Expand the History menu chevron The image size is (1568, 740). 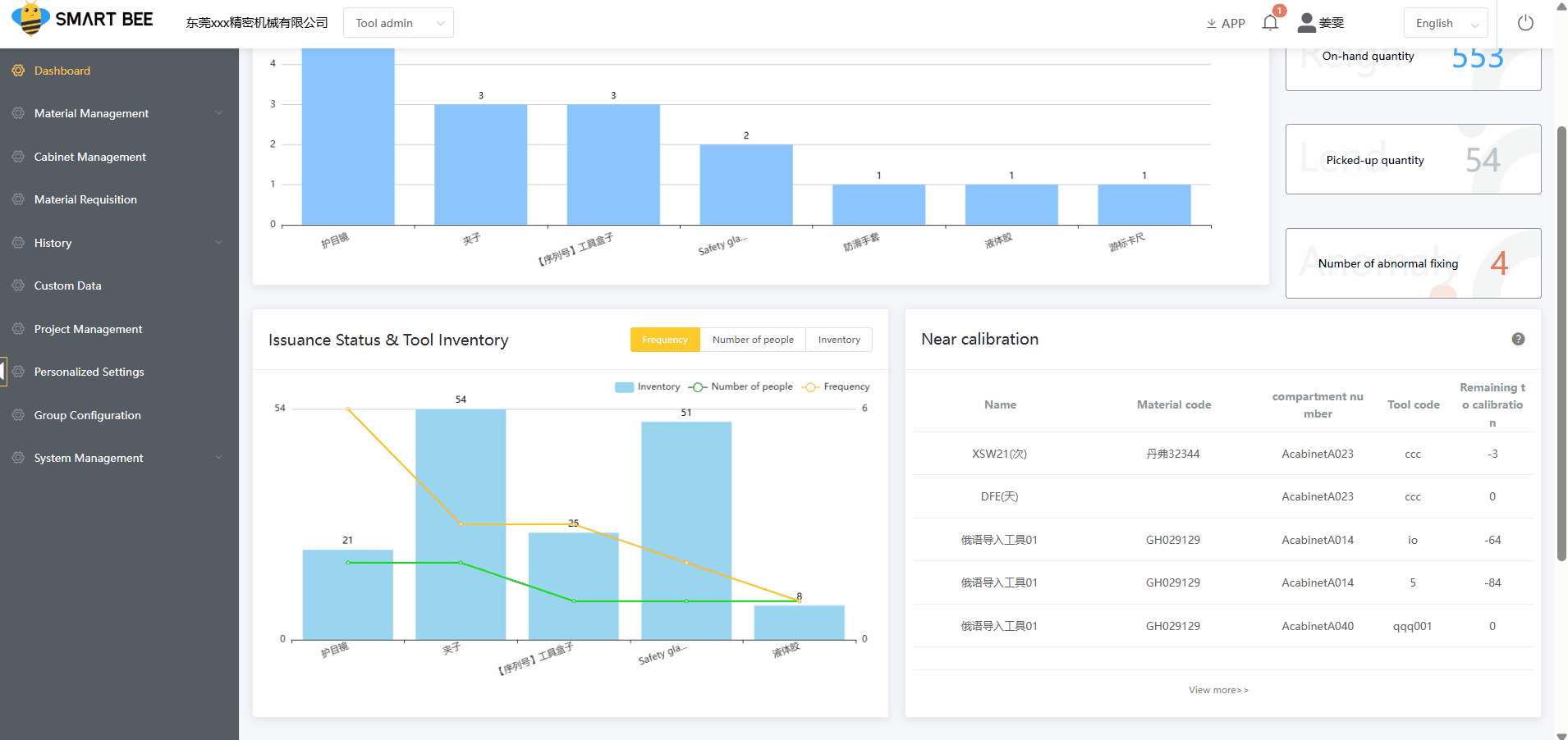coord(218,243)
